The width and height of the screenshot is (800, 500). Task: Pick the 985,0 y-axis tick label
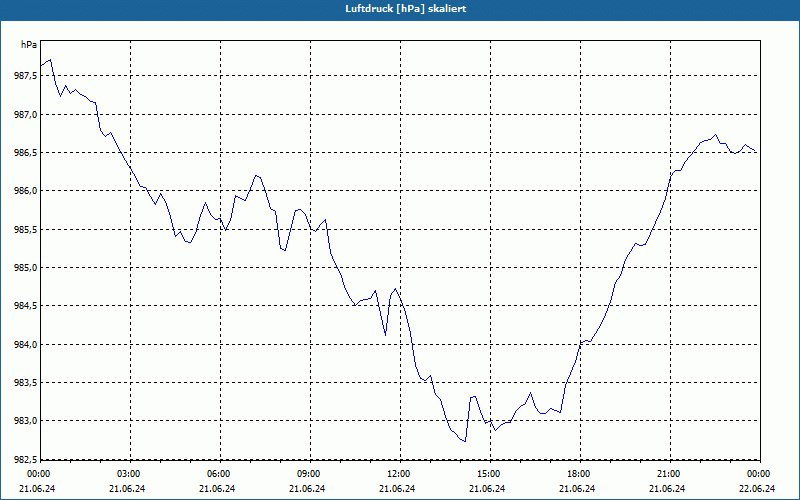click(25, 268)
